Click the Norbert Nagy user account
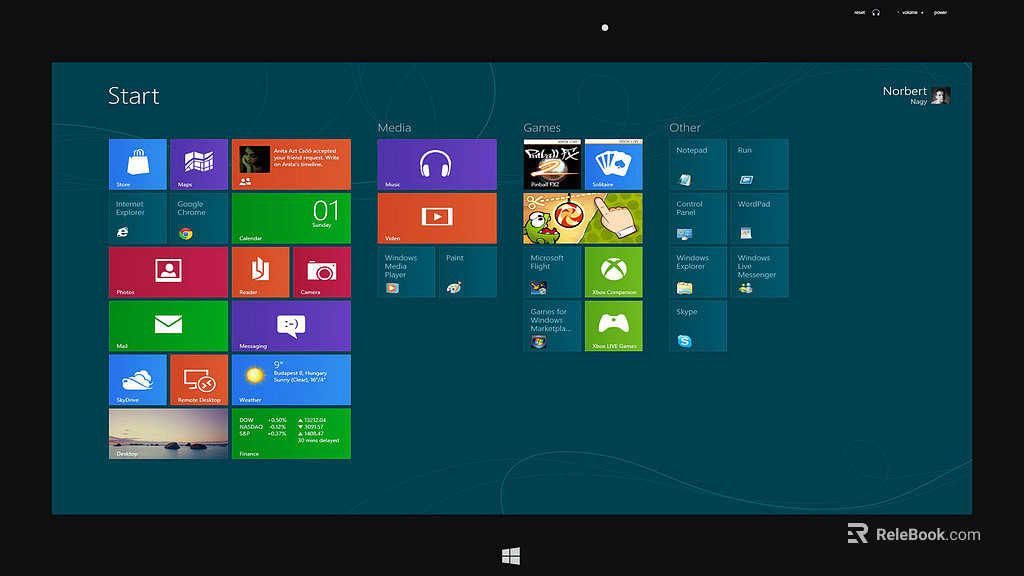This screenshot has height=576, width=1024. click(x=916, y=95)
